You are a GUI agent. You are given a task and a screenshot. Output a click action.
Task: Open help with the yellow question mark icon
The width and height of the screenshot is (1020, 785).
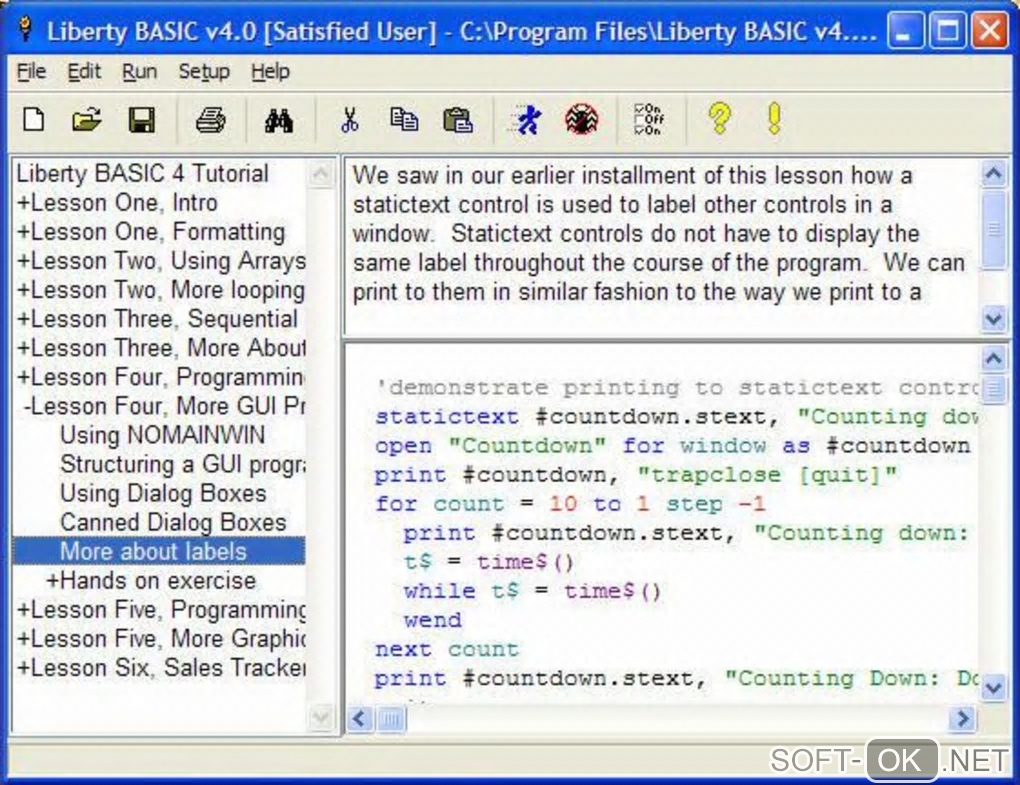coord(719,120)
